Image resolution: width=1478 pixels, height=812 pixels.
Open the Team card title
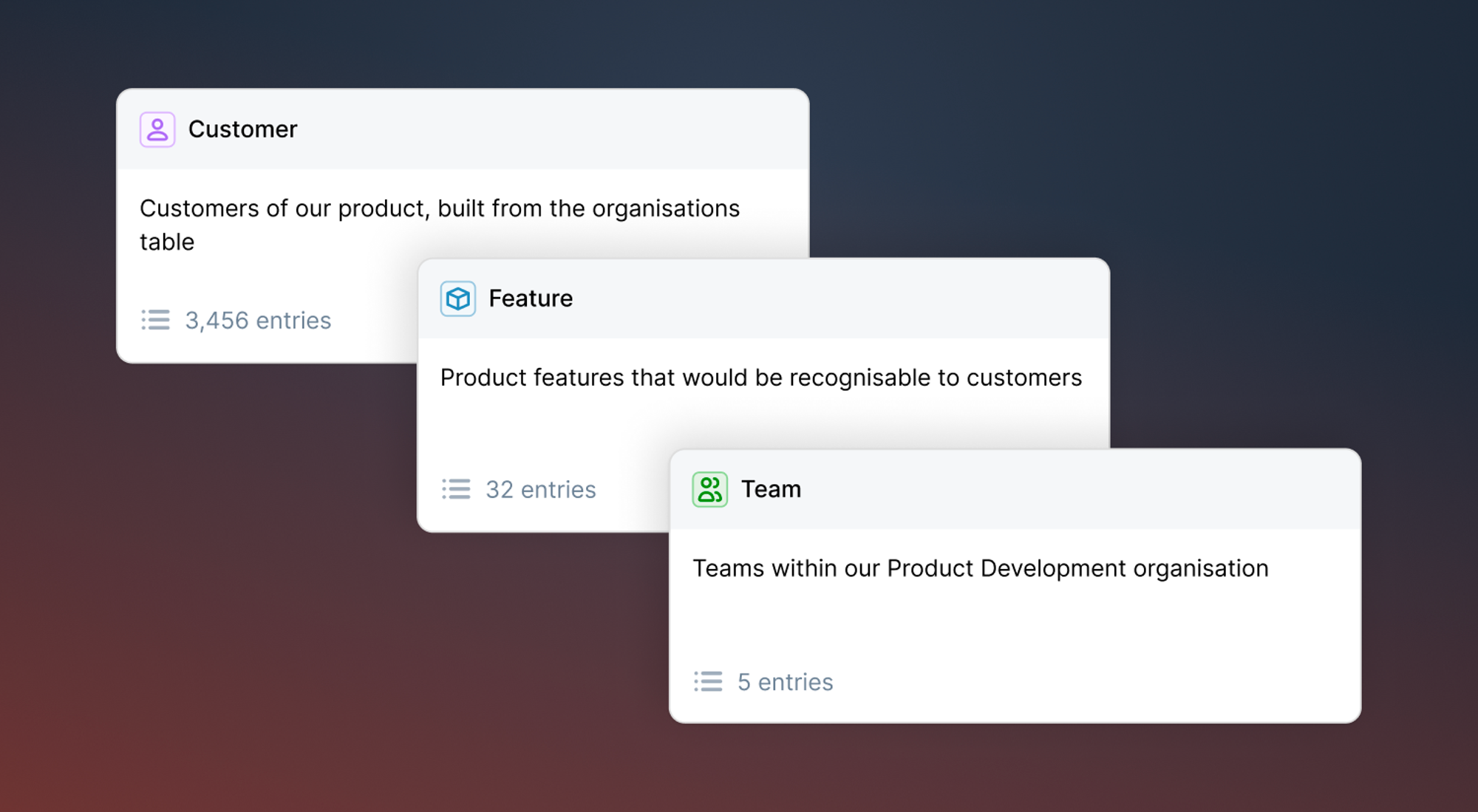pyautogui.click(x=772, y=489)
